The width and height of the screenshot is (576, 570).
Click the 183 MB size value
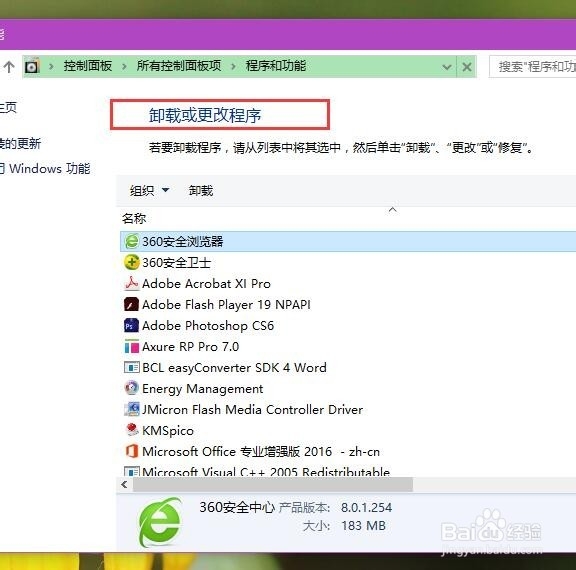point(363,526)
